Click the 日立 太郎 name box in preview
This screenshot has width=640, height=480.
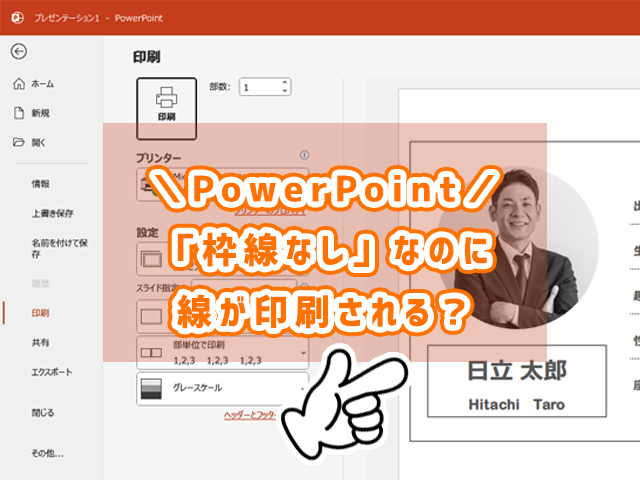coord(516,381)
